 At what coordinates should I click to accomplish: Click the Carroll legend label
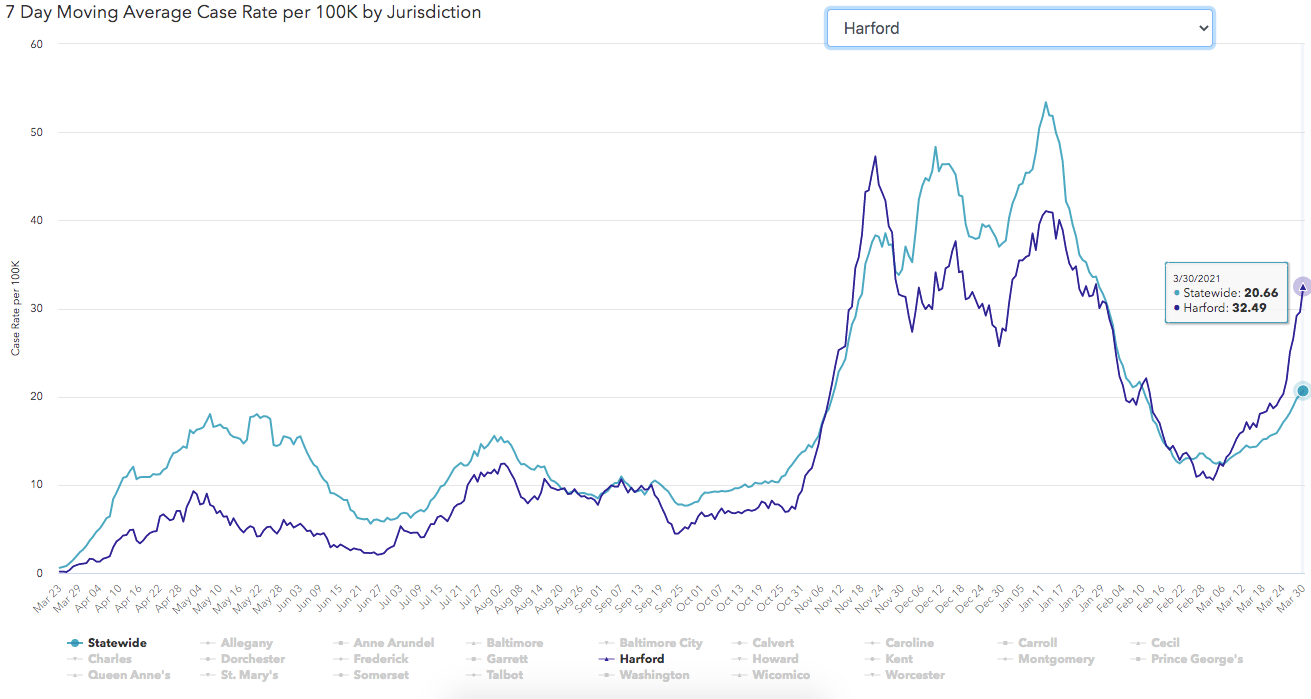1037,643
